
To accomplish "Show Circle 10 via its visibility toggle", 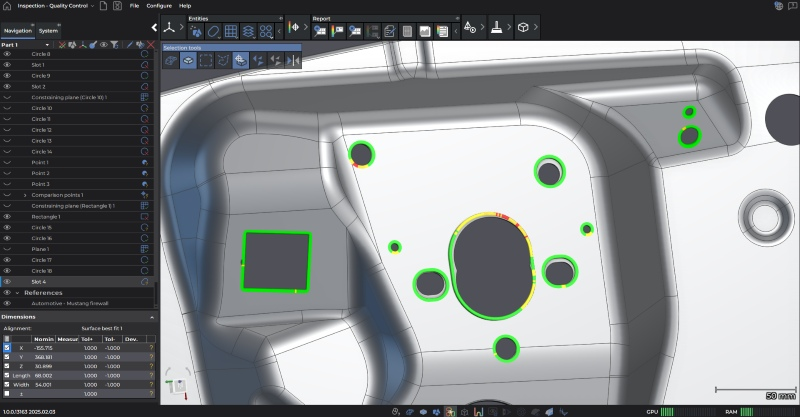I will pos(7,108).
